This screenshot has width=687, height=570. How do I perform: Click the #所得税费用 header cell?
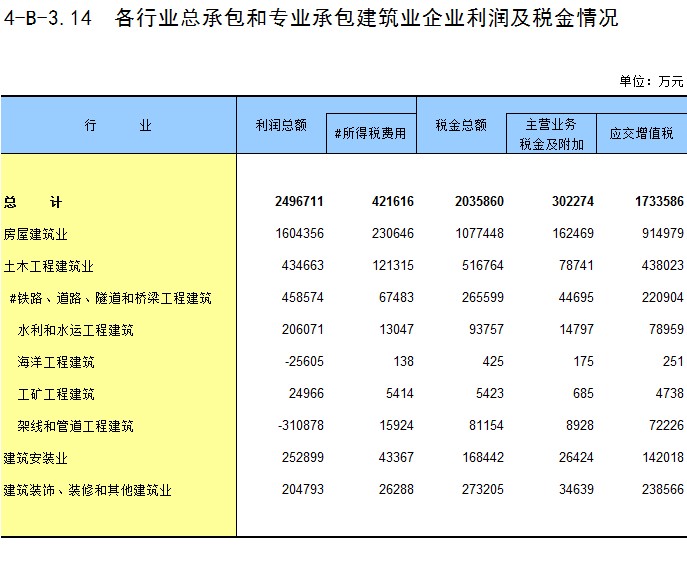click(x=370, y=134)
